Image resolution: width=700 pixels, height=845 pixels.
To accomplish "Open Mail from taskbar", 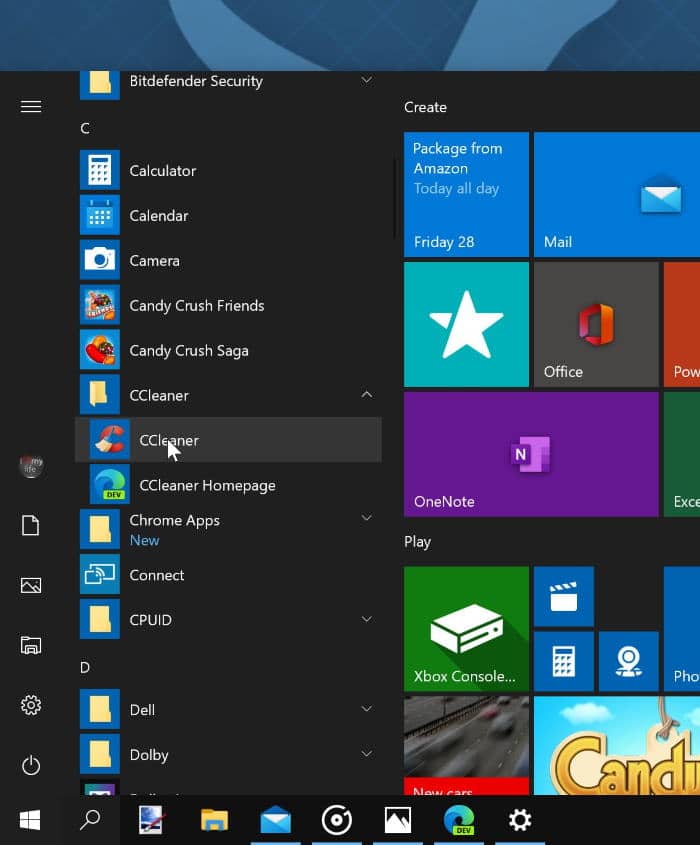I will (275, 820).
